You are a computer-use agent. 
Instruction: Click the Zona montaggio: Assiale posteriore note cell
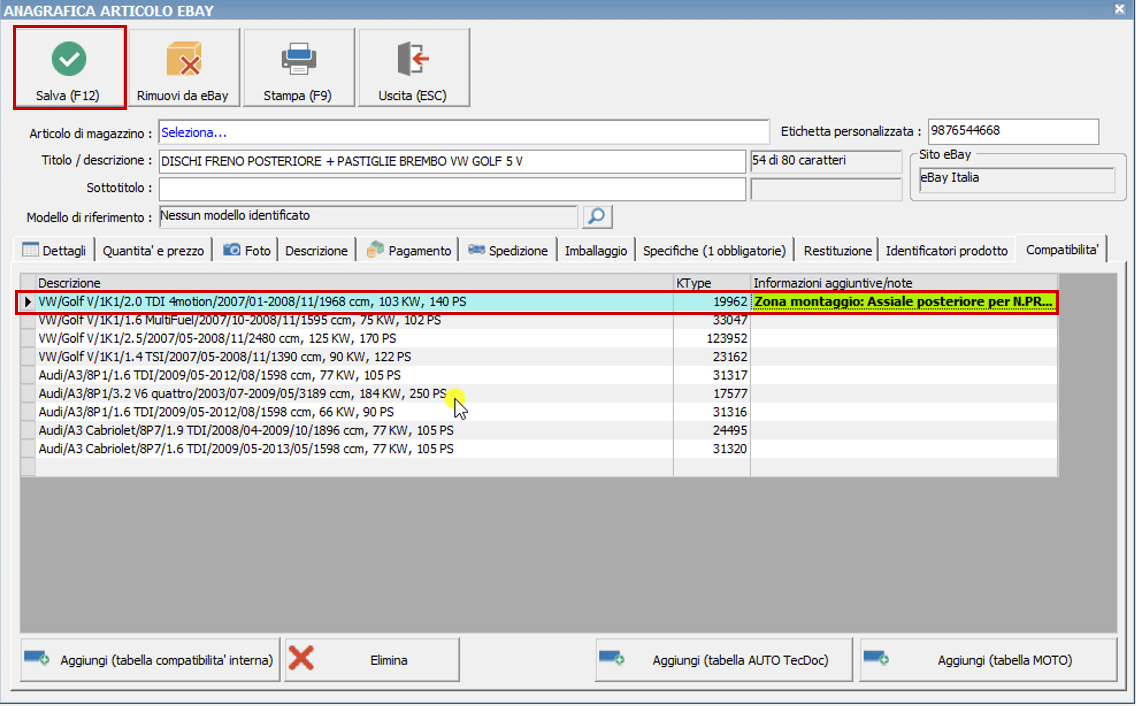(x=903, y=302)
